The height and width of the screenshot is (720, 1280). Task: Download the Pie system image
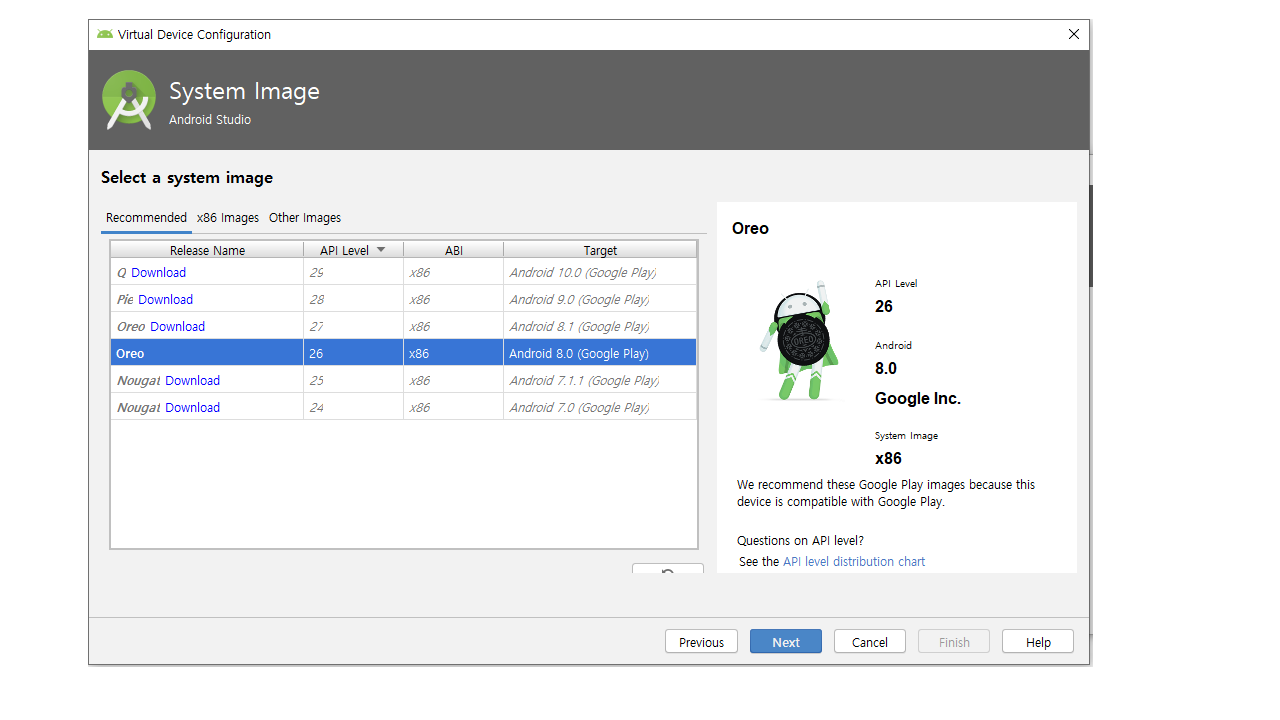[x=165, y=300]
